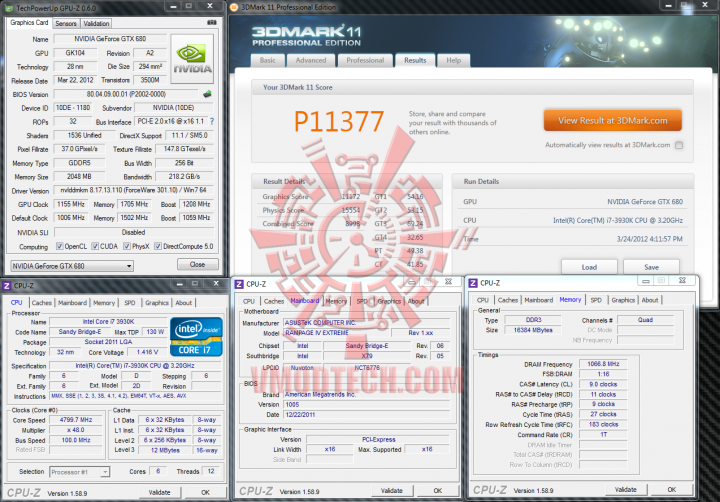Click the GPU-Z title bar app icon
This screenshot has height=502, width=720.
click(9, 8)
